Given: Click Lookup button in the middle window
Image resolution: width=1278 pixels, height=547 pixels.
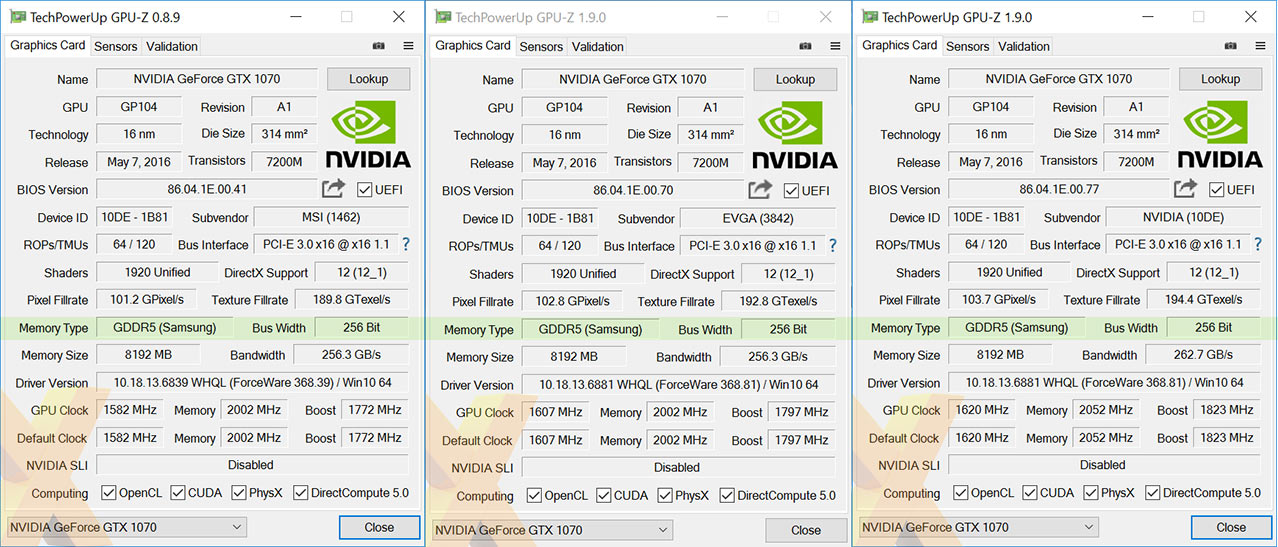Looking at the screenshot, I should pos(795,79).
